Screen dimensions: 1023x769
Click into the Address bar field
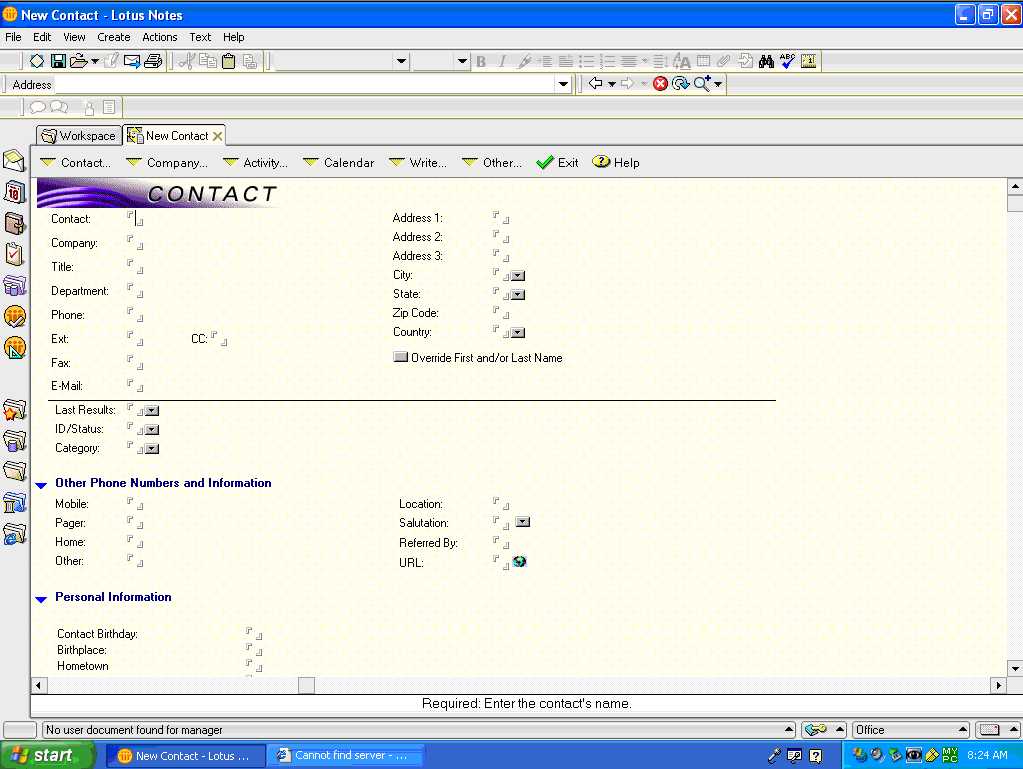(304, 84)
